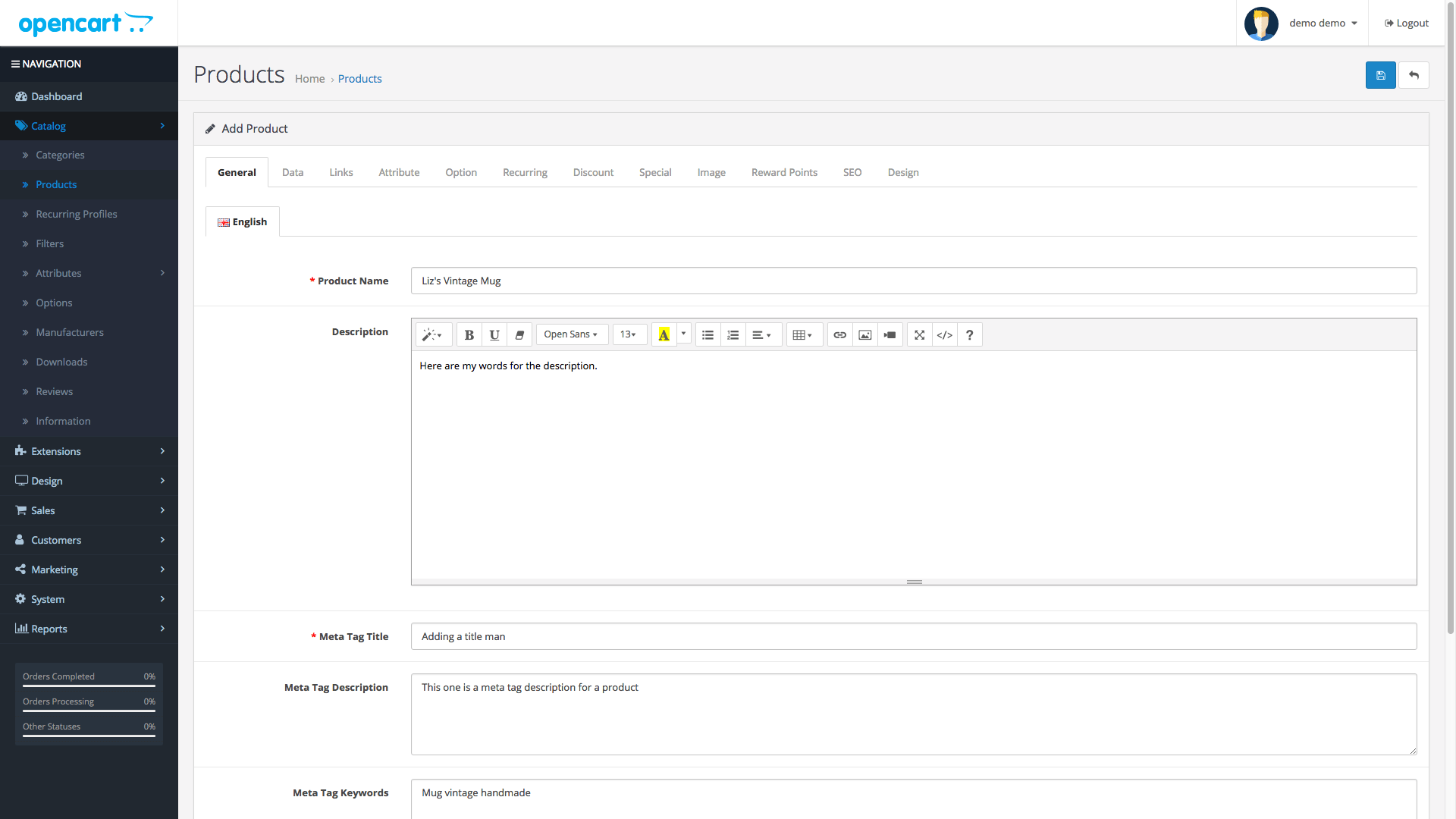Expand the System sidebar menu
The width and height of the screenshot is (1456, 819).
89,599
